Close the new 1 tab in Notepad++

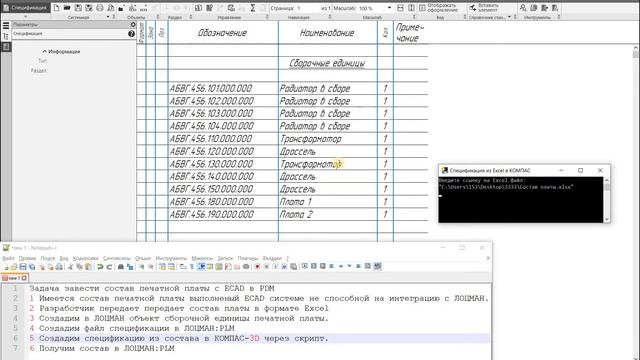24,278
